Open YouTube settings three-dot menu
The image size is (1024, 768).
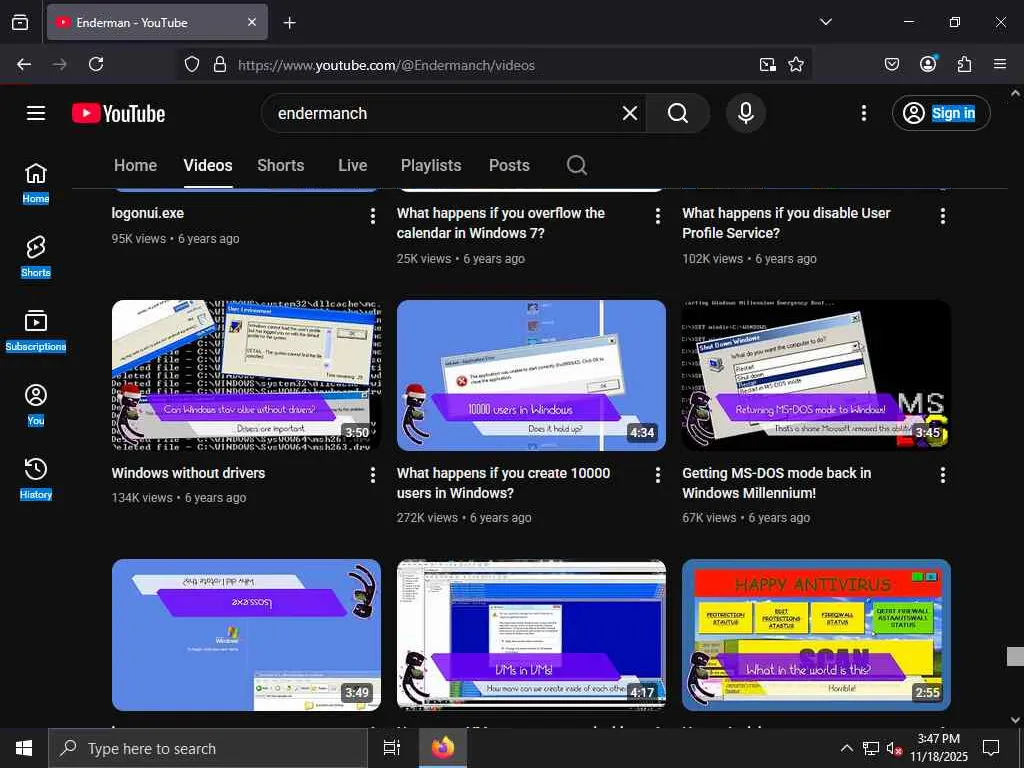pos(863,113)
